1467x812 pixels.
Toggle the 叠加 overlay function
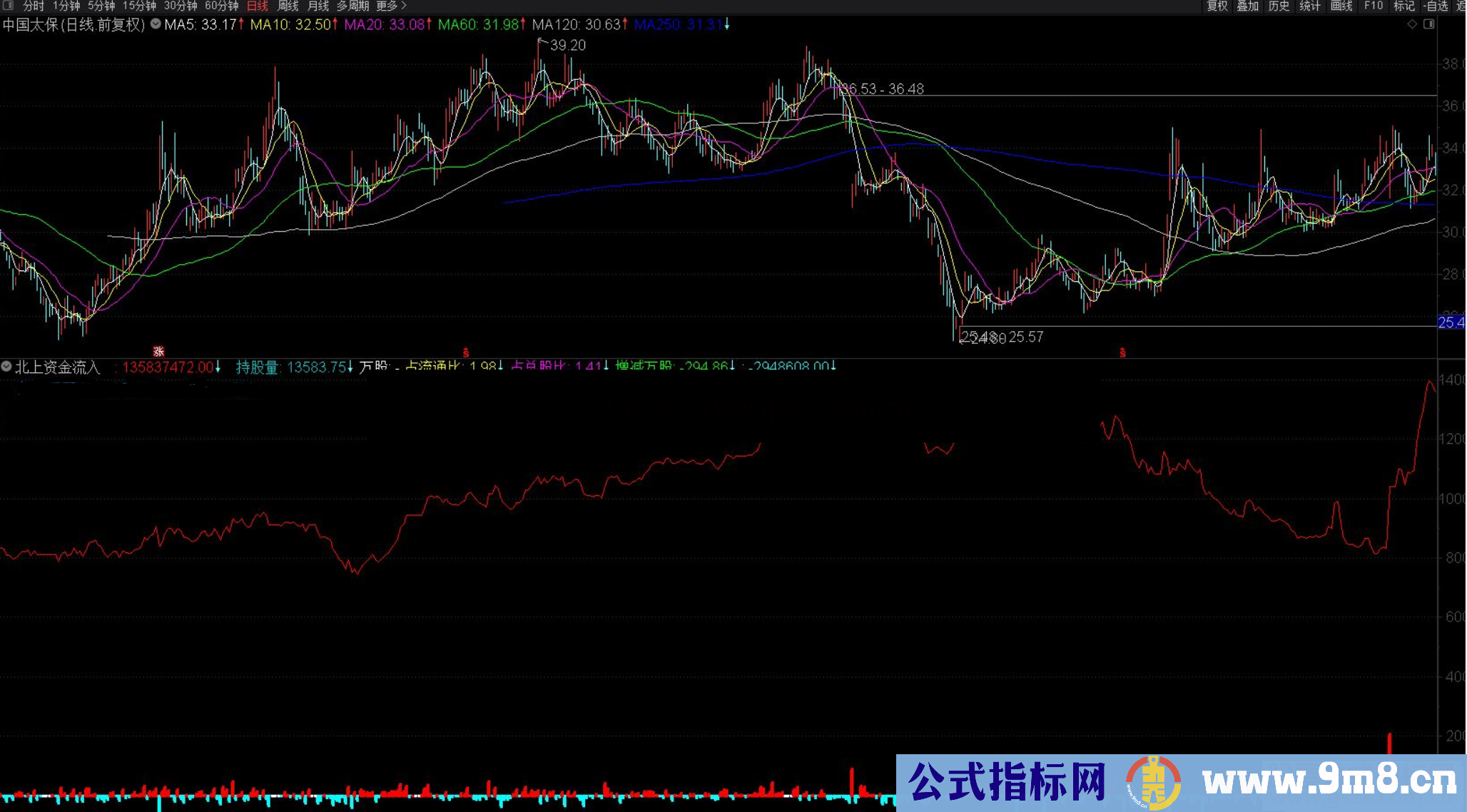pos(1248,6)
